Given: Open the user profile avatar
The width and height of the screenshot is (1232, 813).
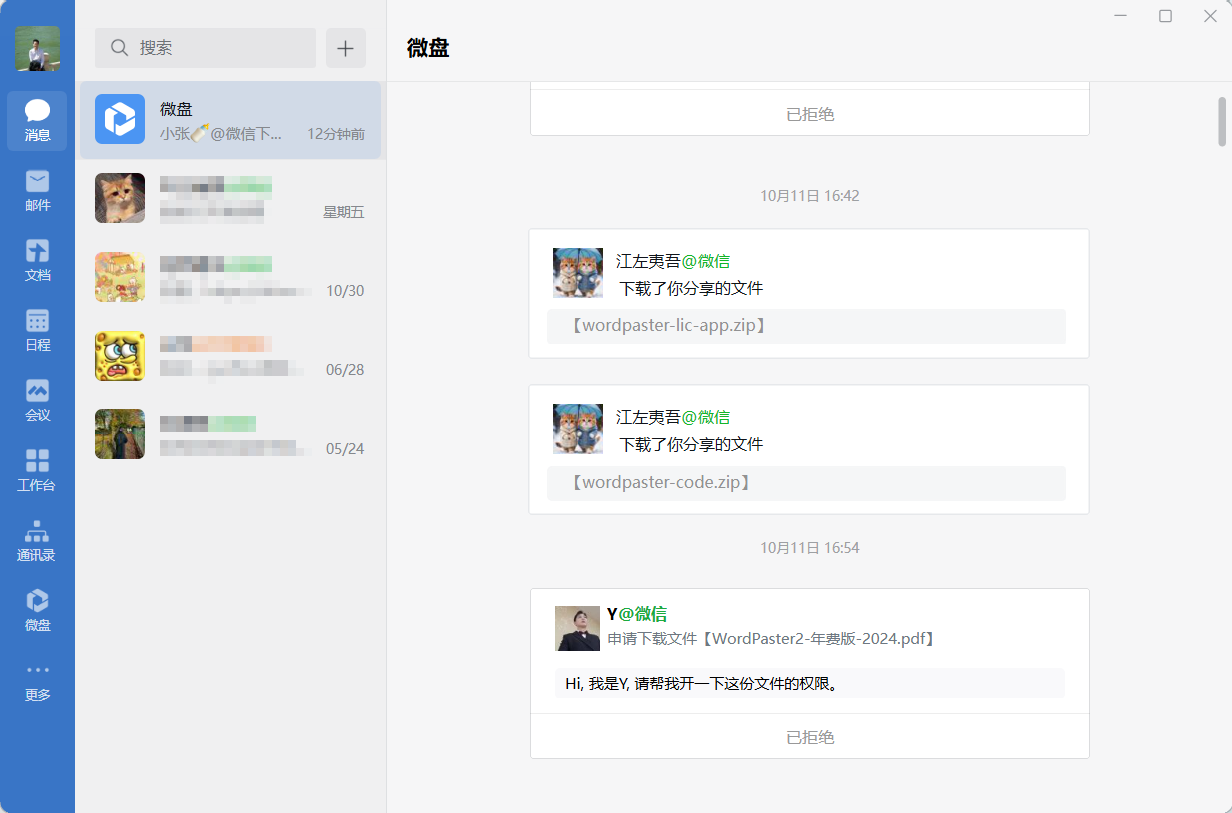Looking at the screenshot, I should (x=37, y=48).
